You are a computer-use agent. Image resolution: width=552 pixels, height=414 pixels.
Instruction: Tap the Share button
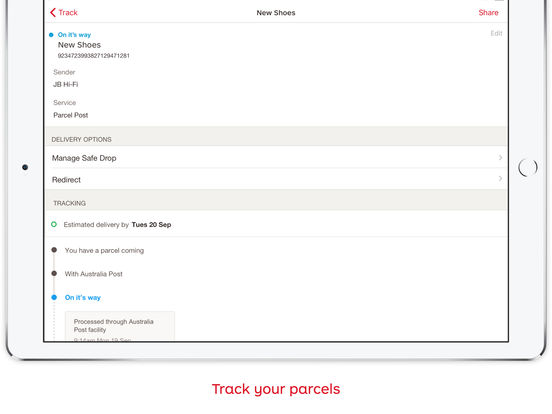click(x=488, y=13)
